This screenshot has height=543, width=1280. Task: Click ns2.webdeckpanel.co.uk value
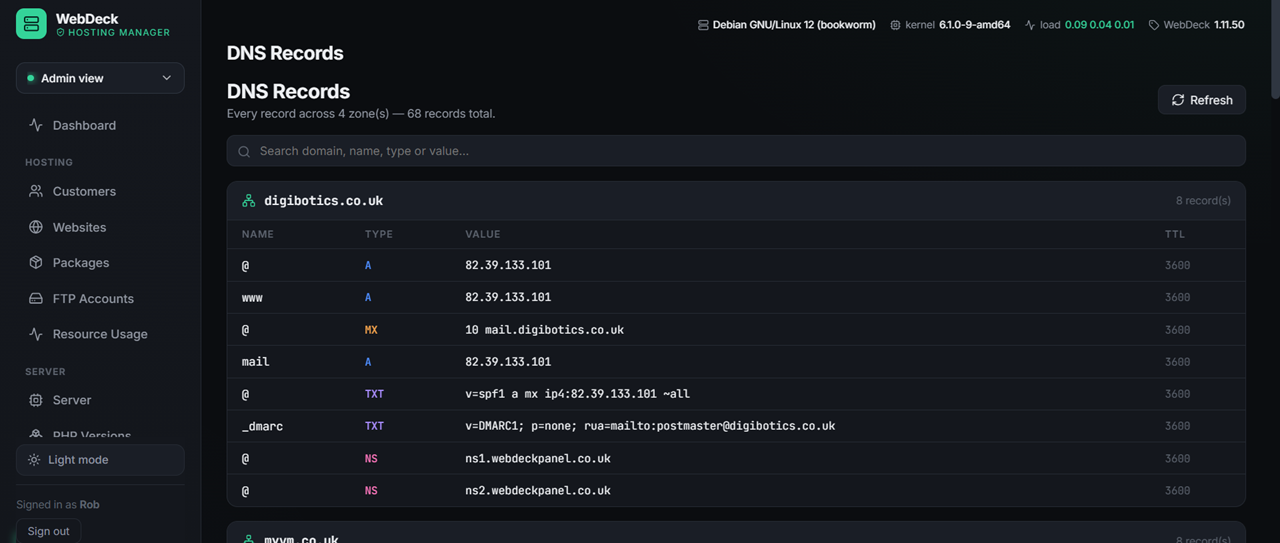(x=538, y=491)
